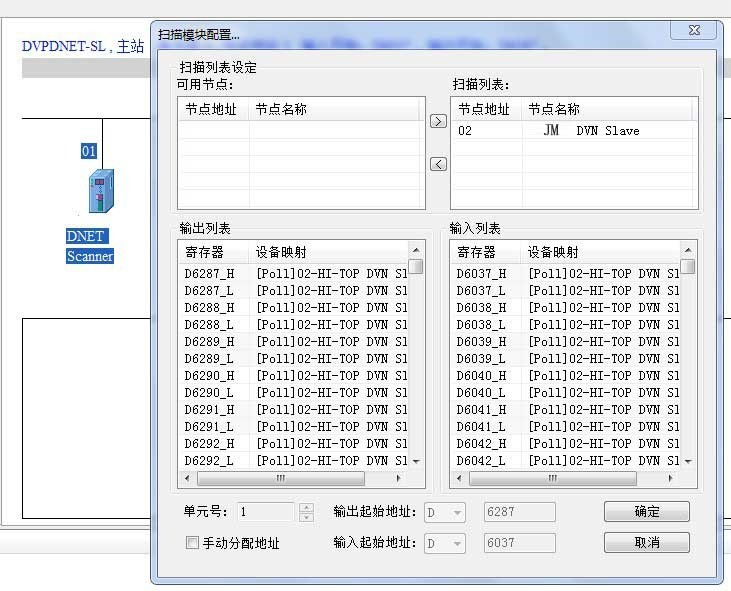Click 设备映射 column header in 输入列表
The height and width of the screenshot is (591, 731).
556,252
